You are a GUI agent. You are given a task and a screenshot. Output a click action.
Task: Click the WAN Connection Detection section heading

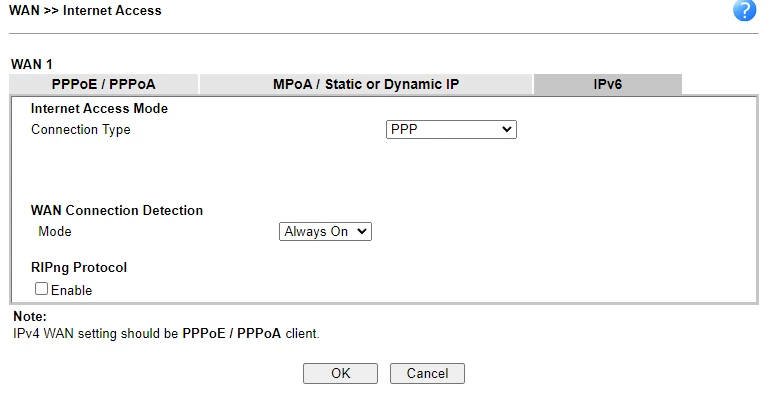[117, 210]
